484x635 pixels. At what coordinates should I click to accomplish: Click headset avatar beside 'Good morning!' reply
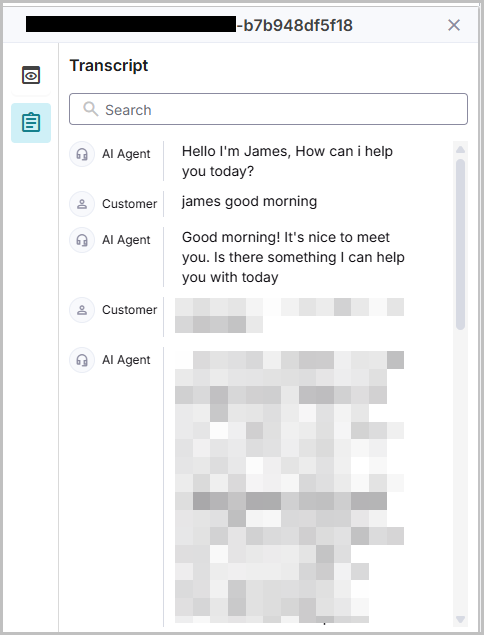[x=82, y=240]
